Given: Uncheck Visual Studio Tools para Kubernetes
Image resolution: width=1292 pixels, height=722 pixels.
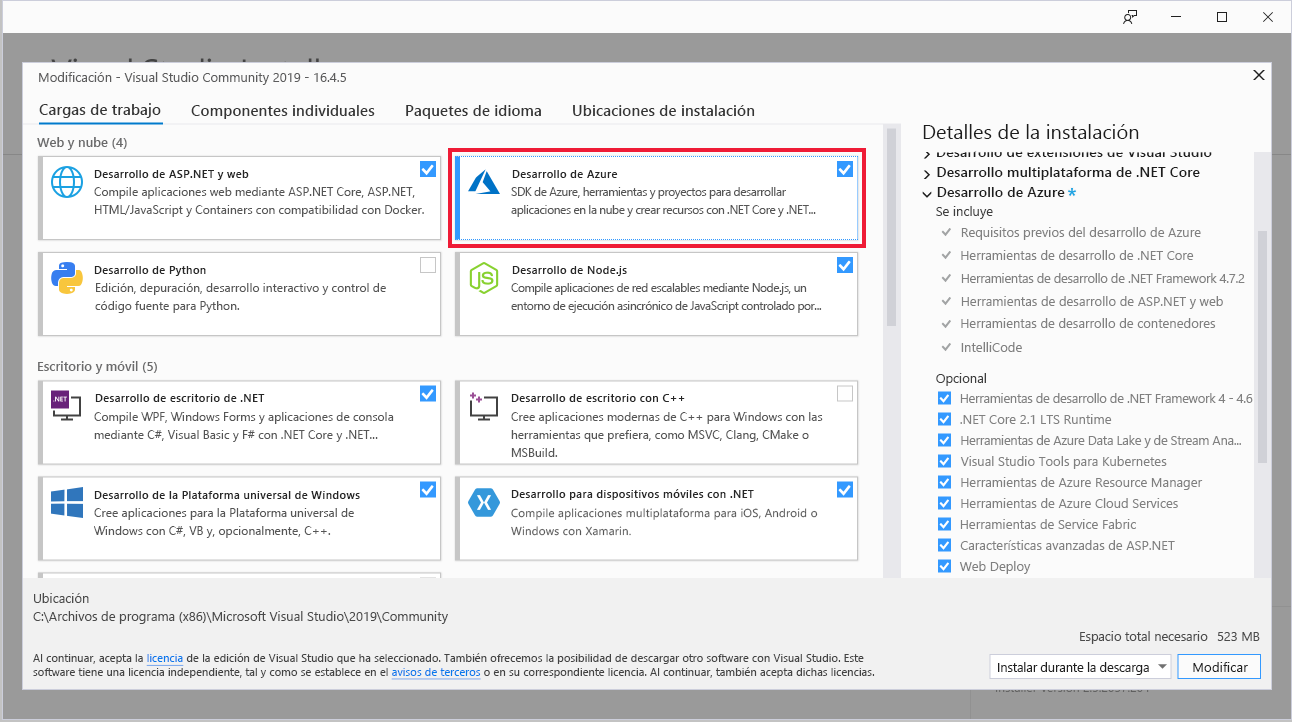Looking at the screenshot, I should (x=944, y=461).
